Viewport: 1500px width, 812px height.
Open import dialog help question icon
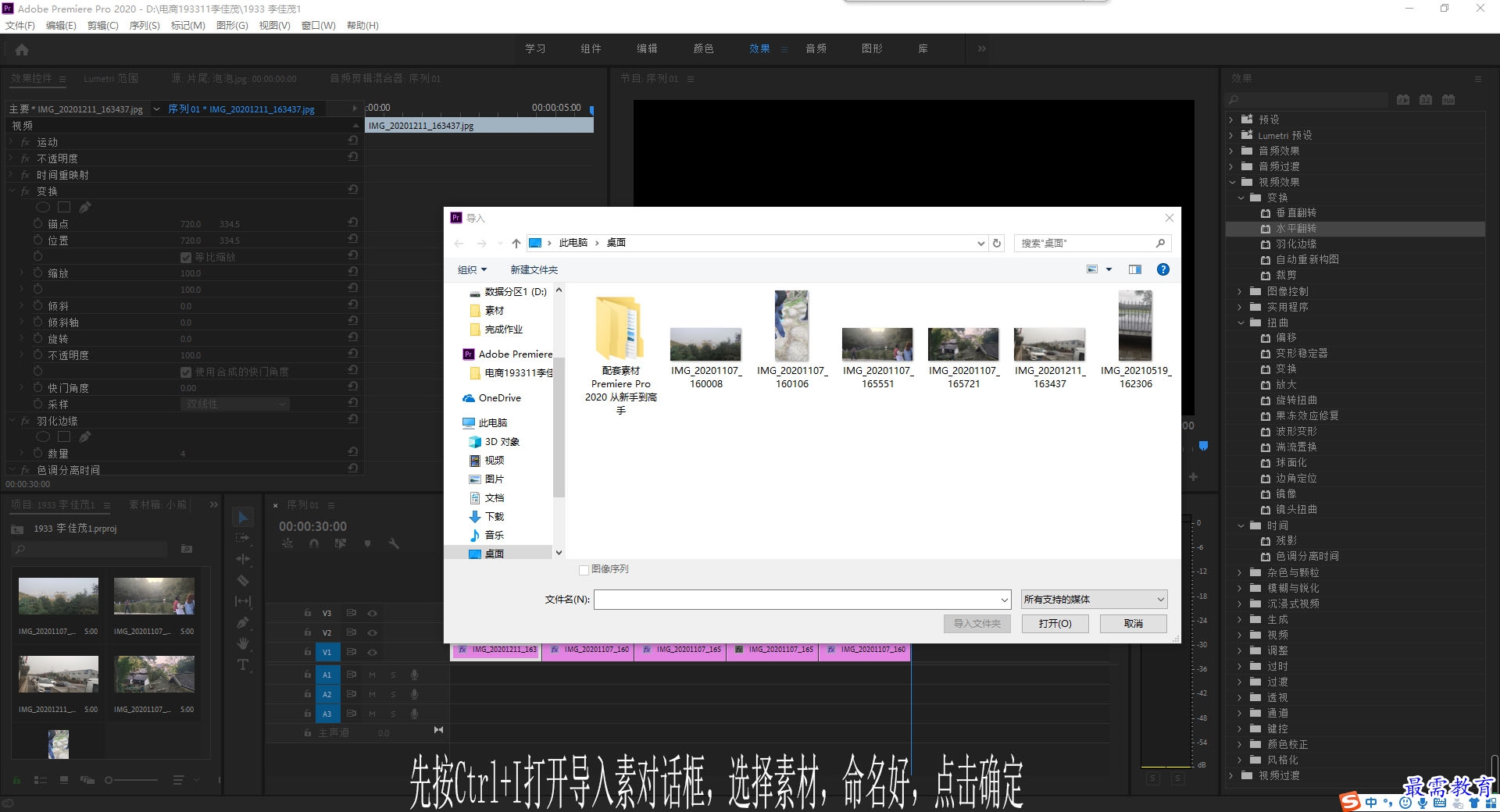point(1163,269)
